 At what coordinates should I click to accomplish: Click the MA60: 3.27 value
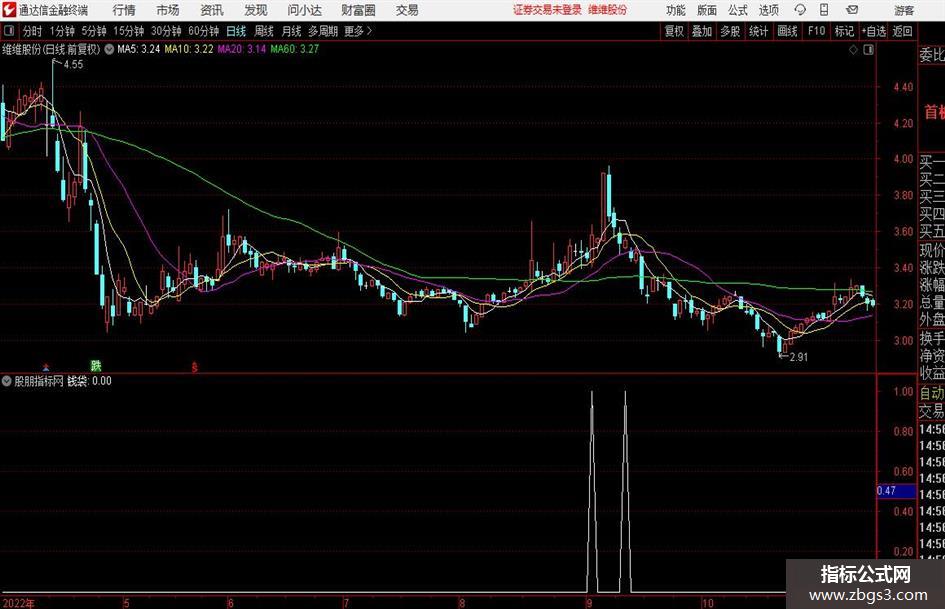295,49
